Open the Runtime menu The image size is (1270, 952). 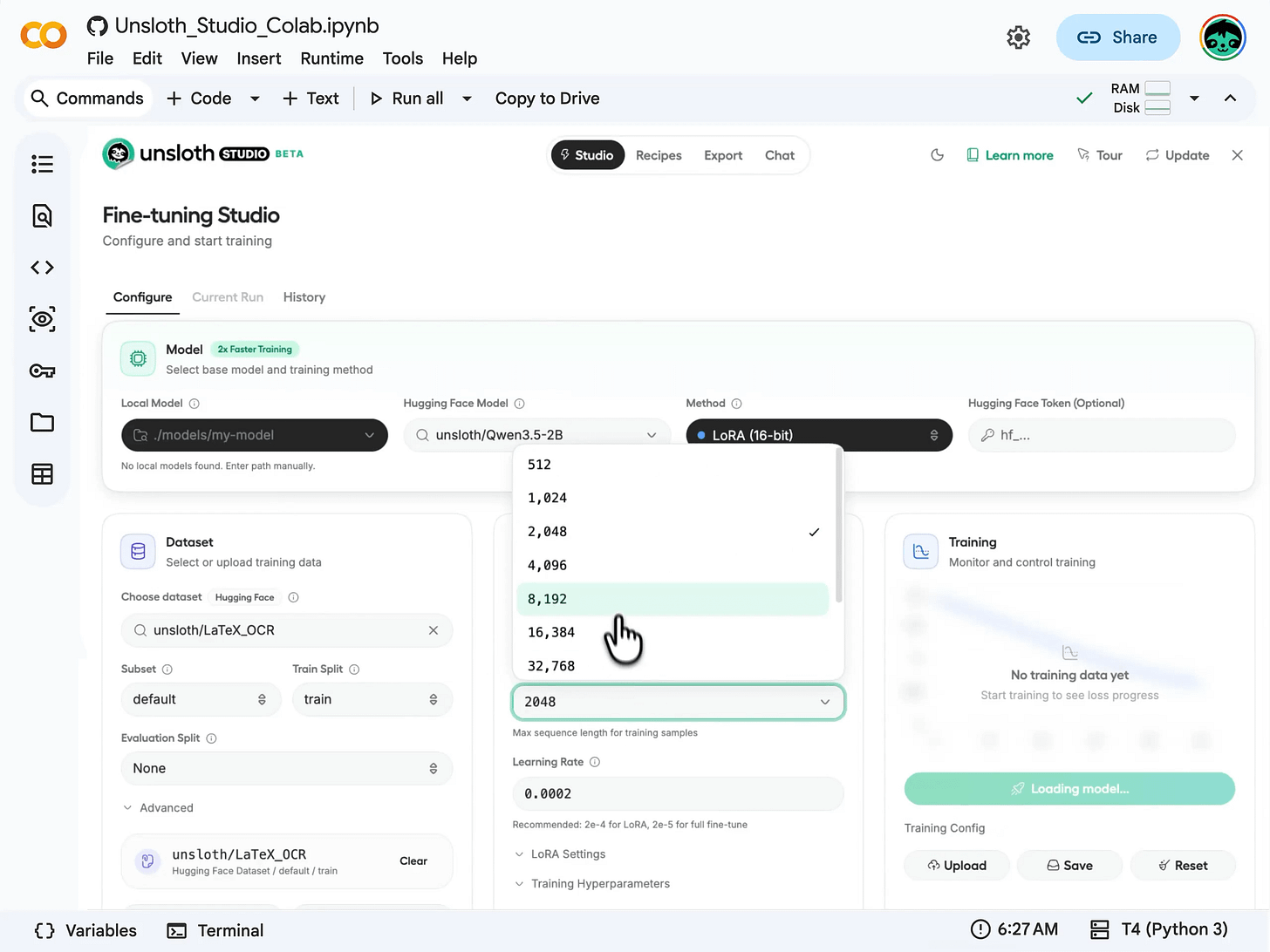[x=331, y=58]
